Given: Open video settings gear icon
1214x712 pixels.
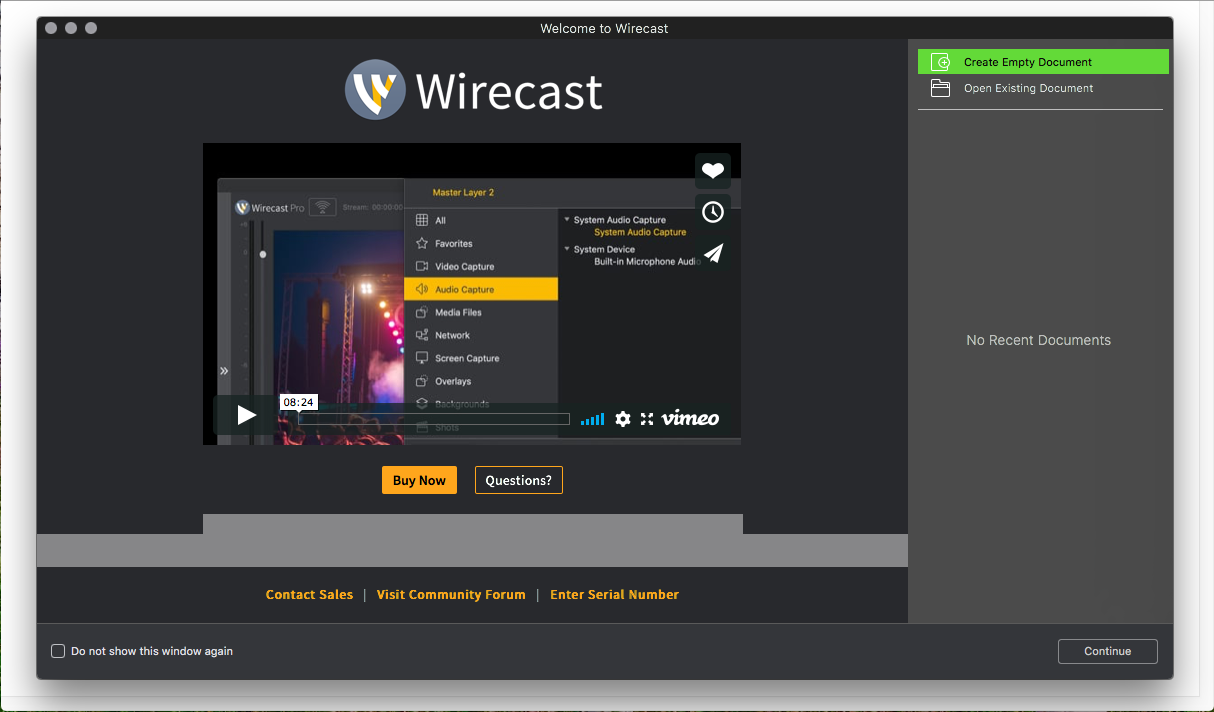Looking at the screenshot, I should point(623,419).
